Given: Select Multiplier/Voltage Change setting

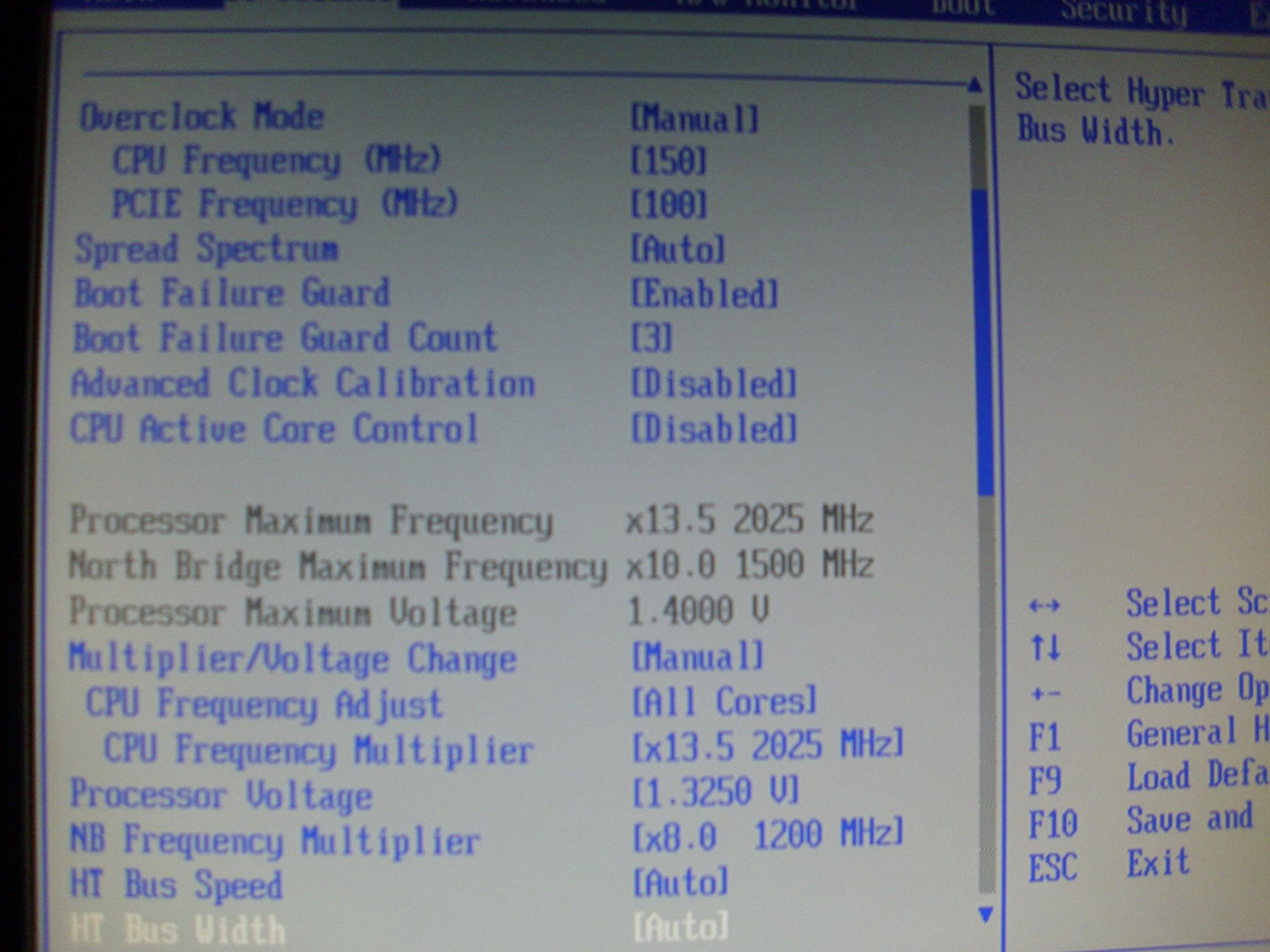Looking at the screenshot, I should pos(293,658).
